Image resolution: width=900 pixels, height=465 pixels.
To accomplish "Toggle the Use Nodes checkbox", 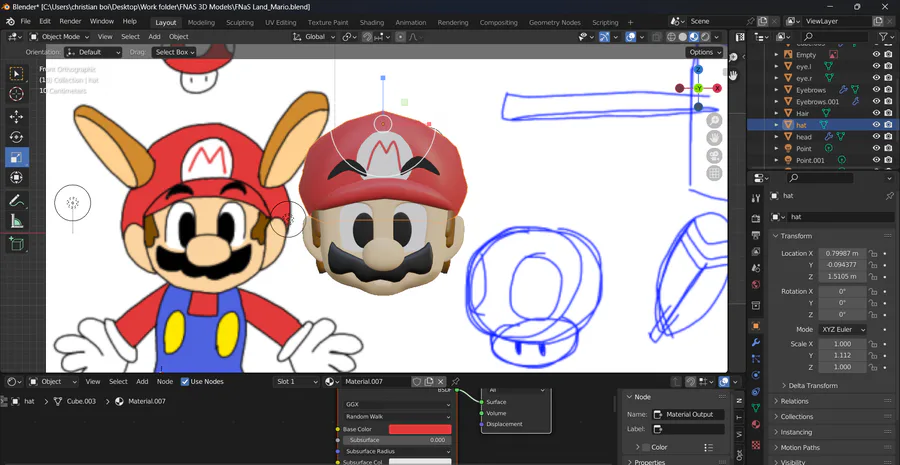I will pos(185,381).
